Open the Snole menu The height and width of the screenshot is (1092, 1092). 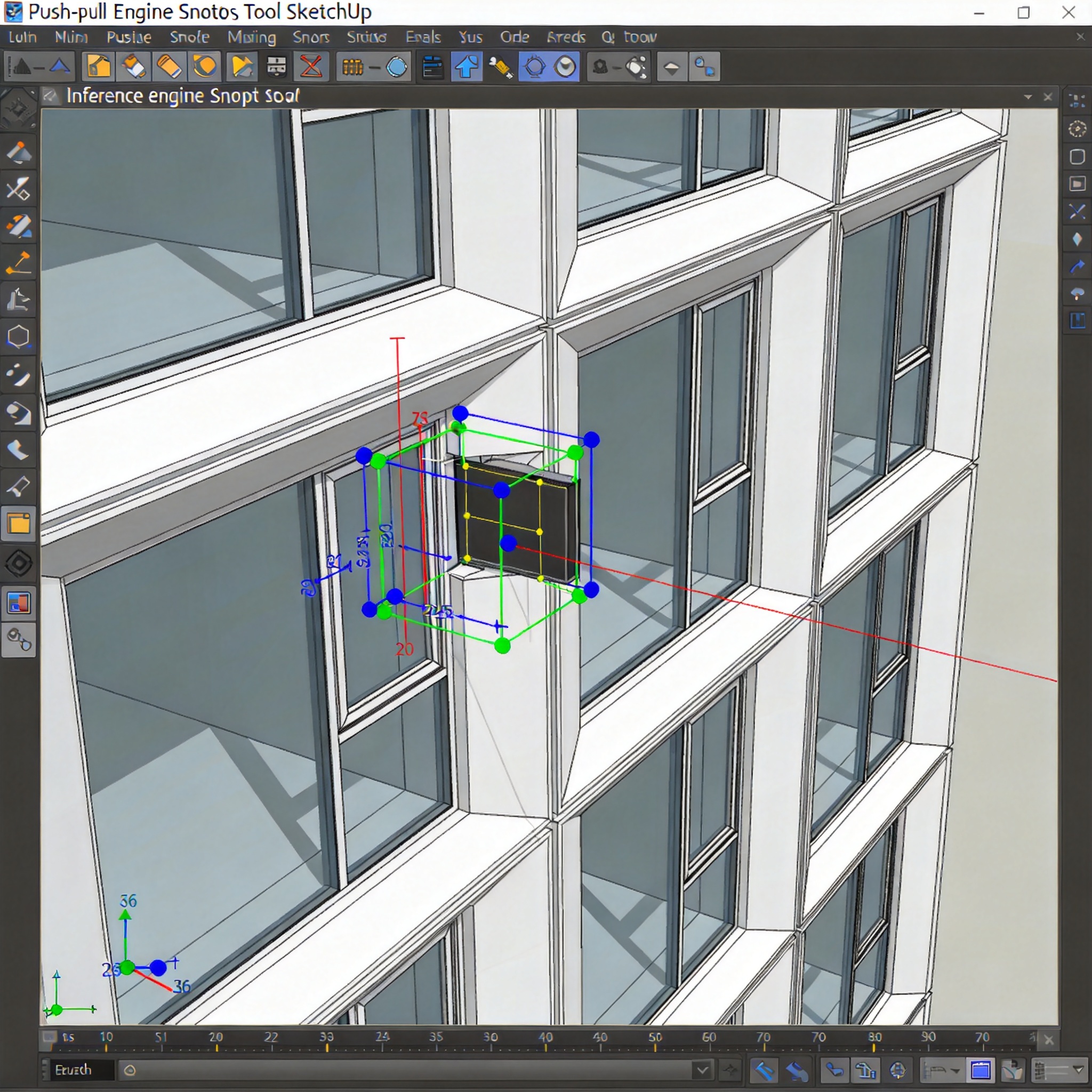pyautogui.click(x=190, y=37)
